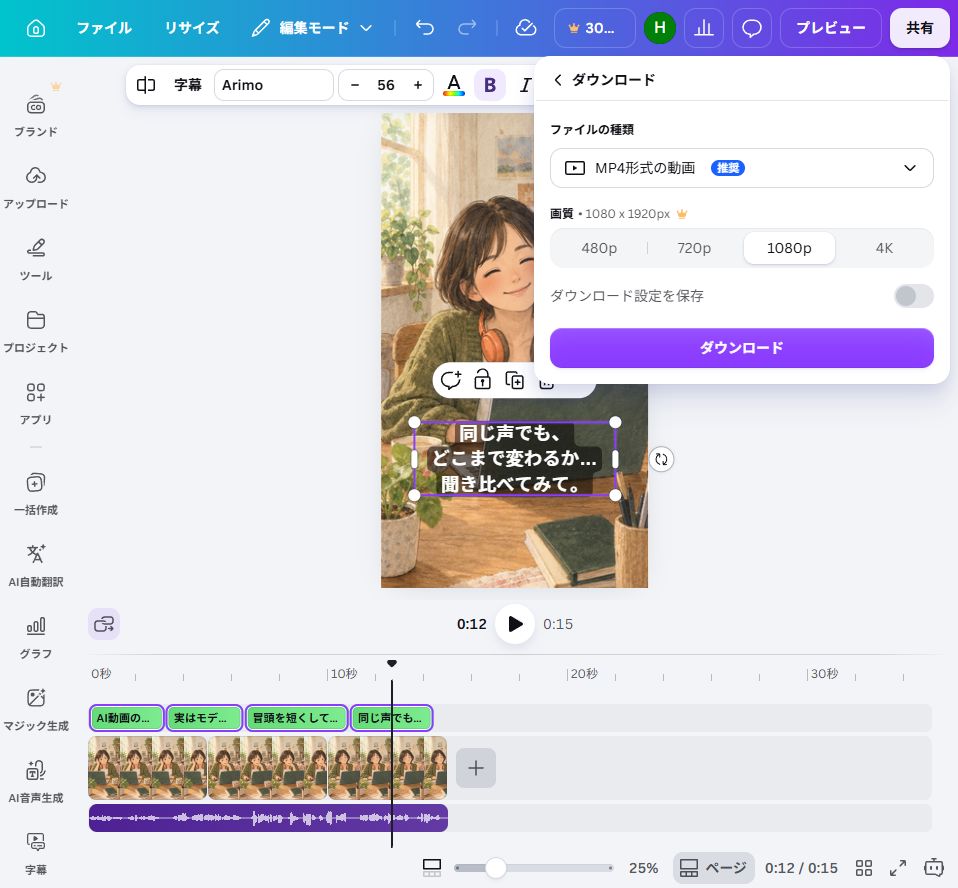
Task: Open AI自動翻訳 in the sidebar
Action: coord(36,566)
